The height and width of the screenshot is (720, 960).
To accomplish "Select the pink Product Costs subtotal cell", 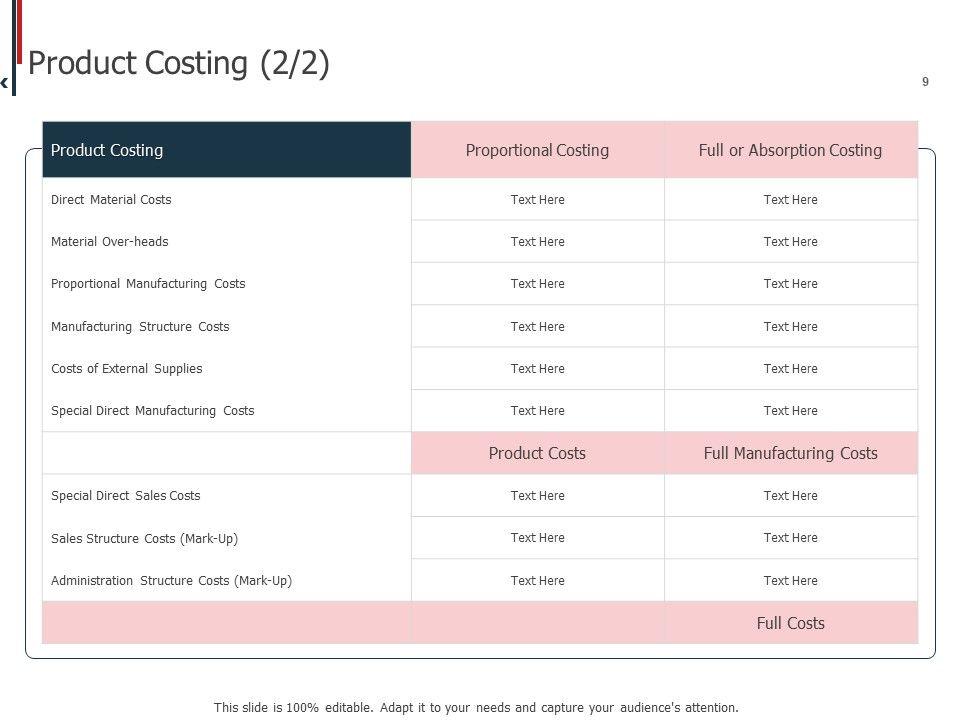I will (537, 453).
